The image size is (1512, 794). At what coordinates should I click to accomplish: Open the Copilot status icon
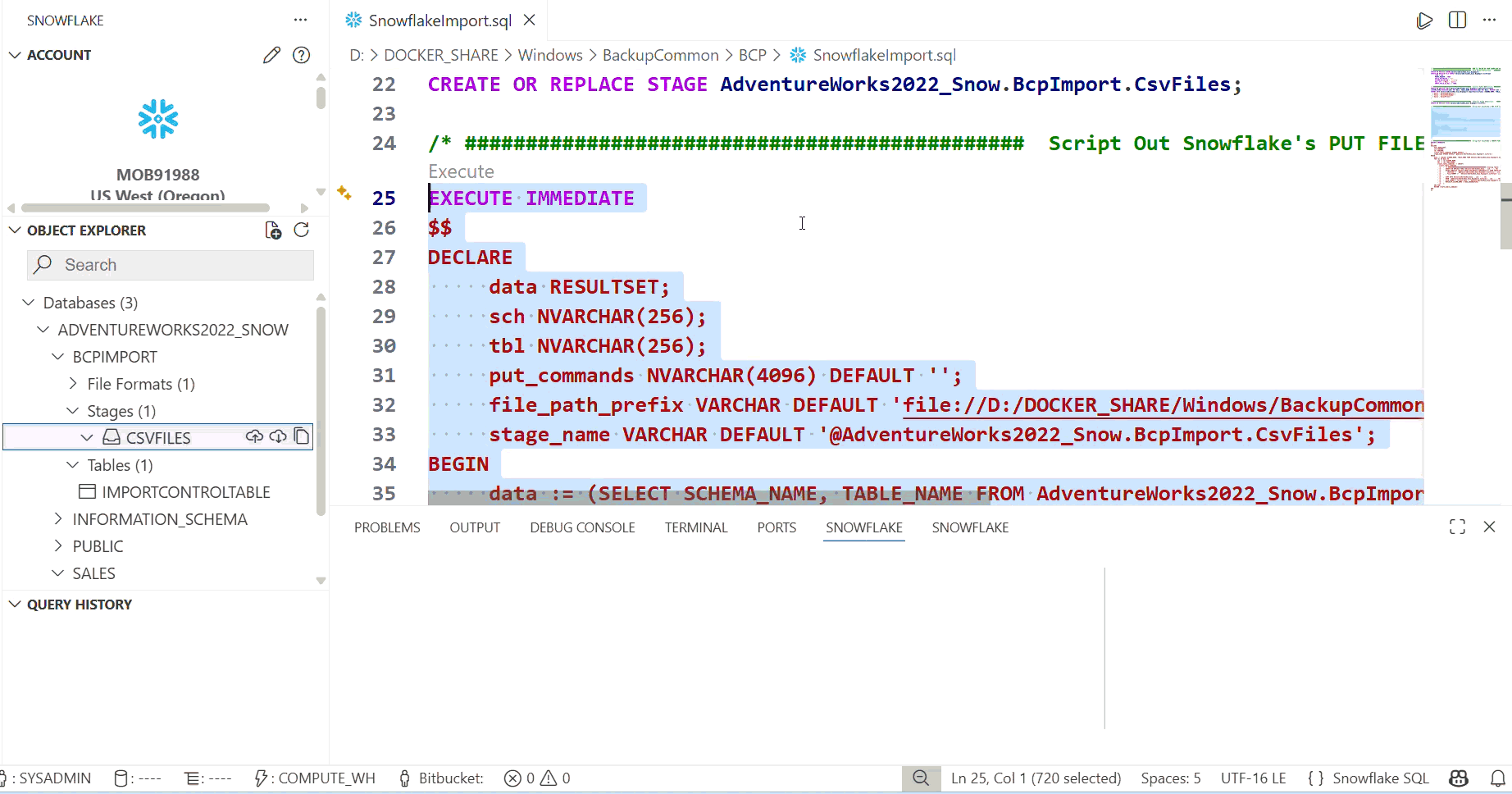(1459, 778)
